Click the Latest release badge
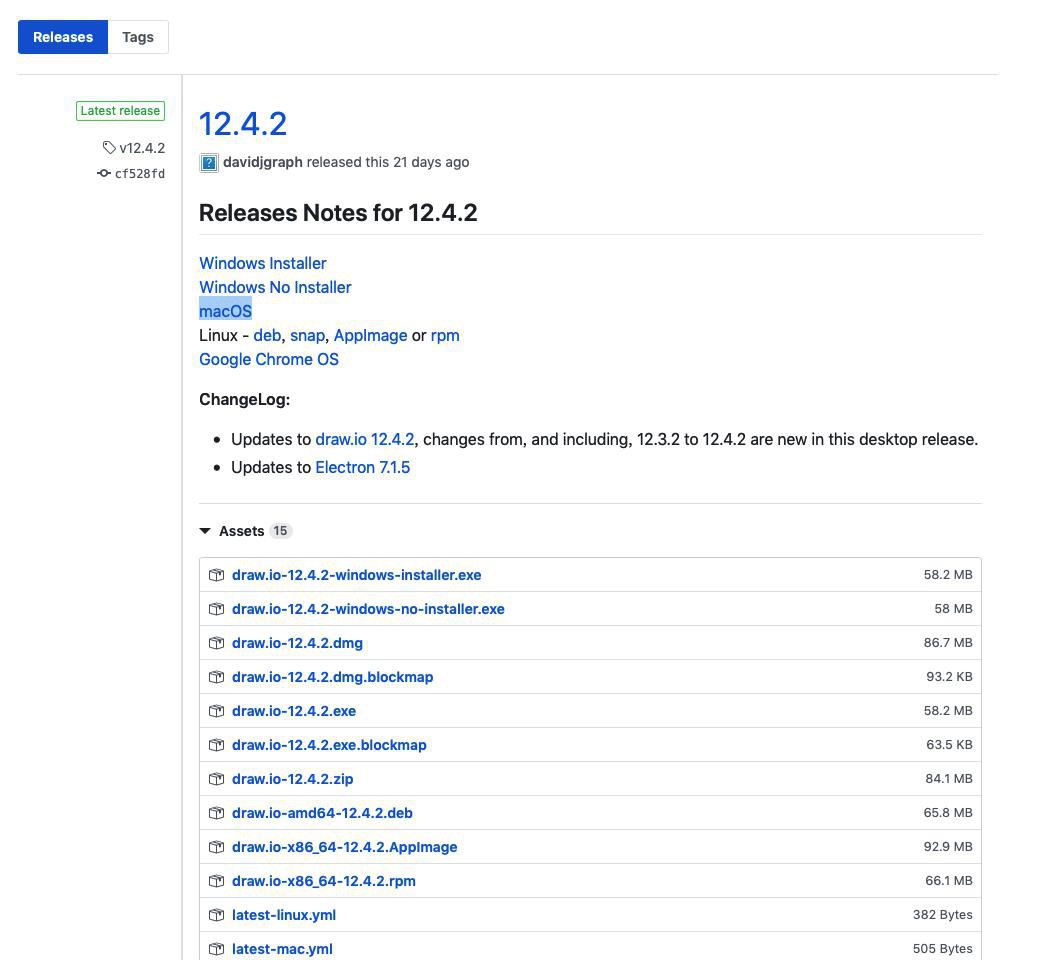 point(120,111)
